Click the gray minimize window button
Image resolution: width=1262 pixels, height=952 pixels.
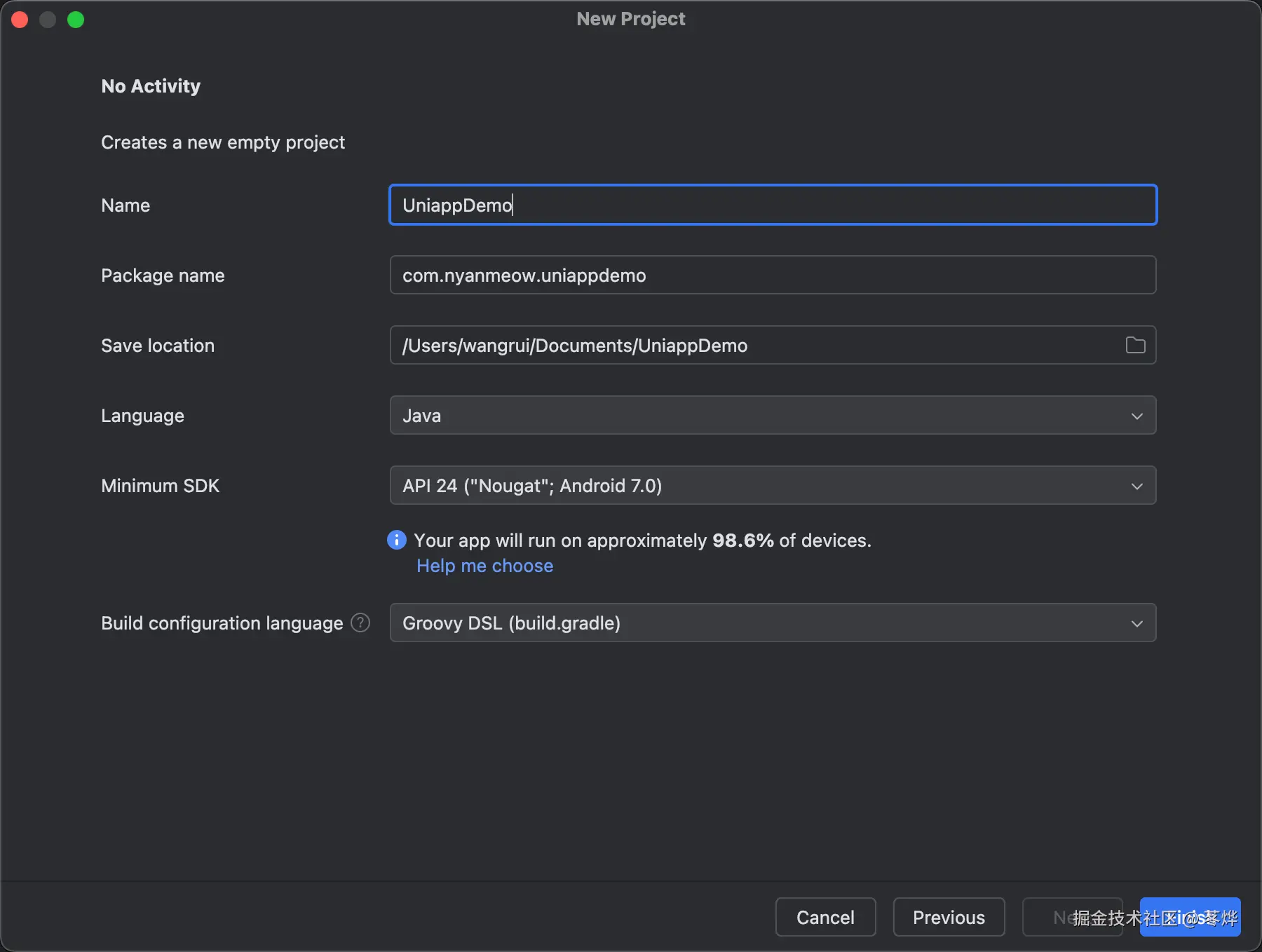(x=48, y=20)
